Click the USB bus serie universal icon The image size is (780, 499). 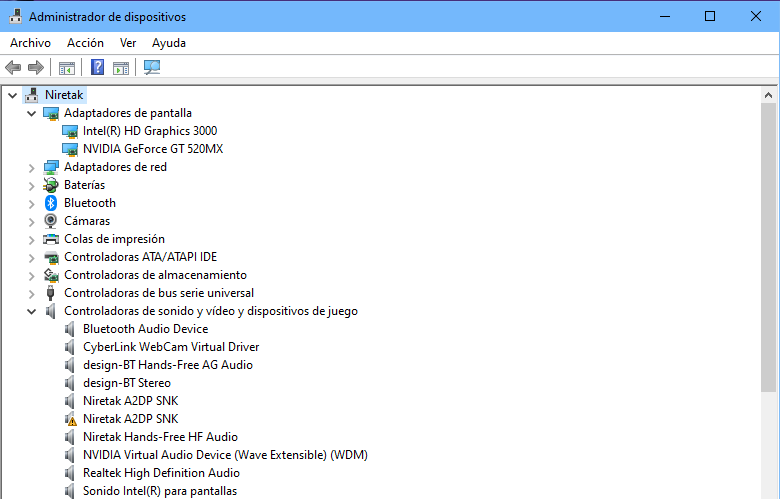pos(50,293)
